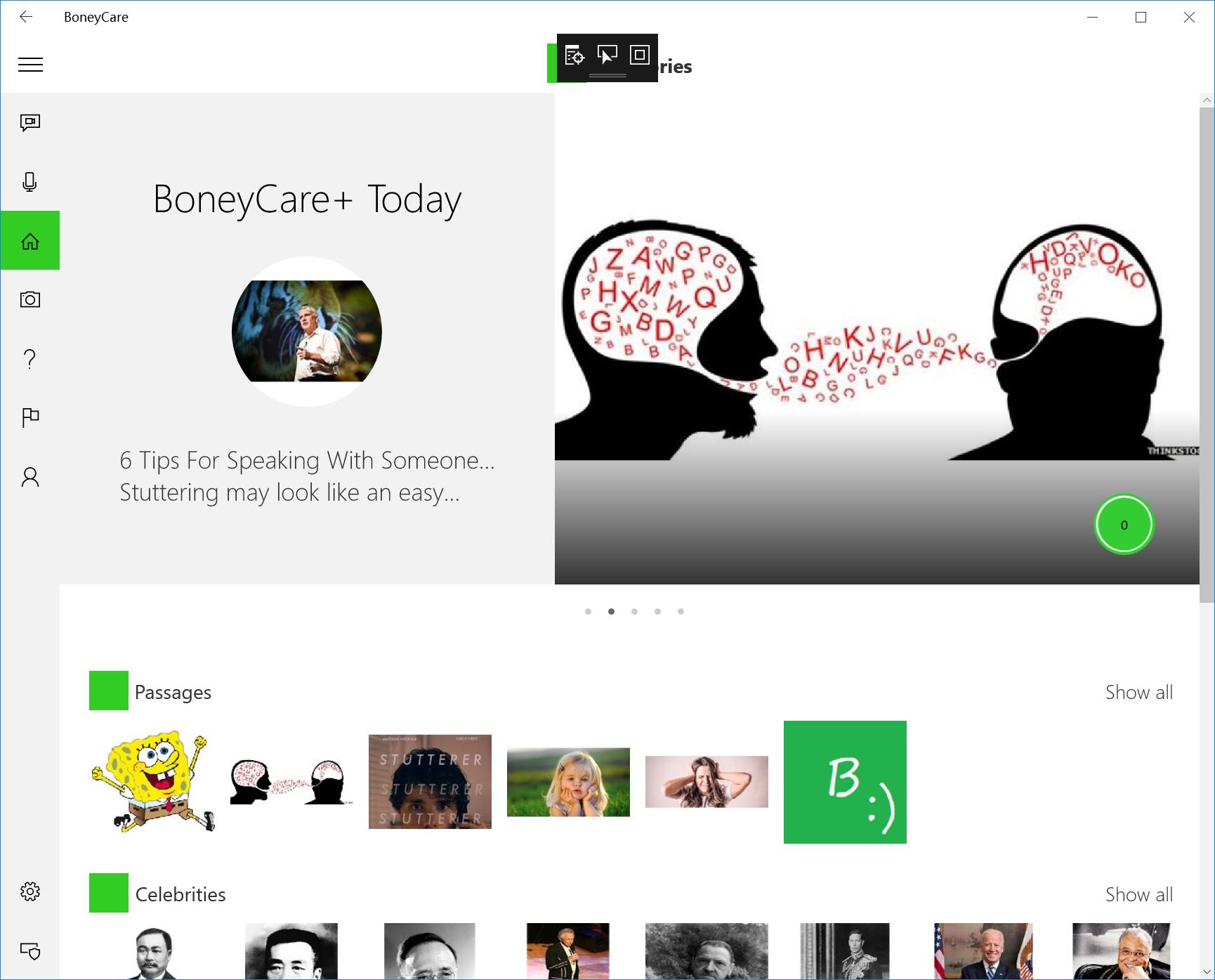The width and height of the screenshot is (1215, 980).
Task: Open the flag icon in sidebar
Action: (x=30, y=418)
